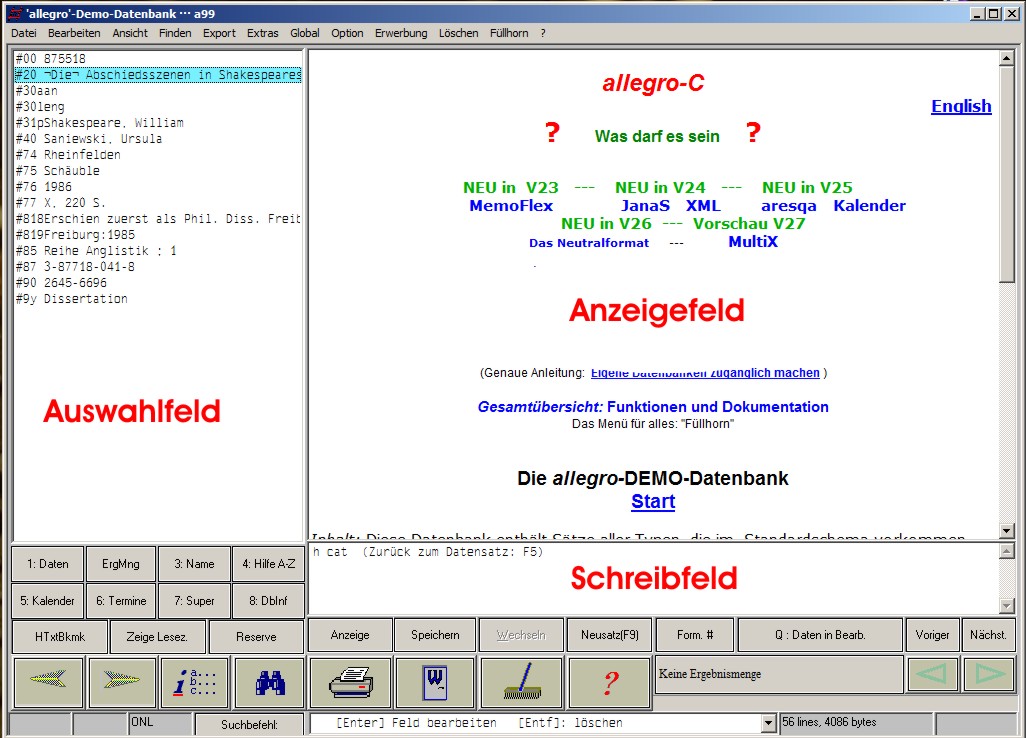Open the XML link
This screenshot has width=1026, height=738.
[703, 205]
